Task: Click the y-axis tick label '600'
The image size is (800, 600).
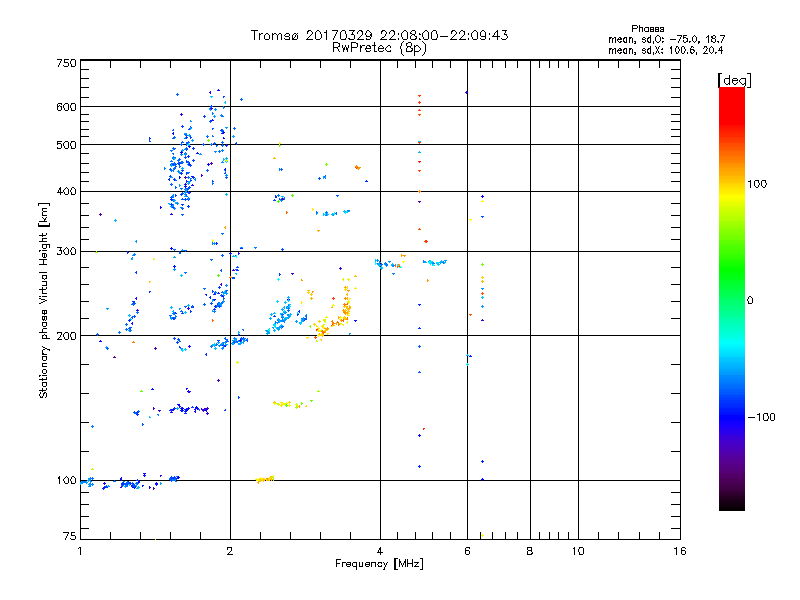Action: (66, 107)
